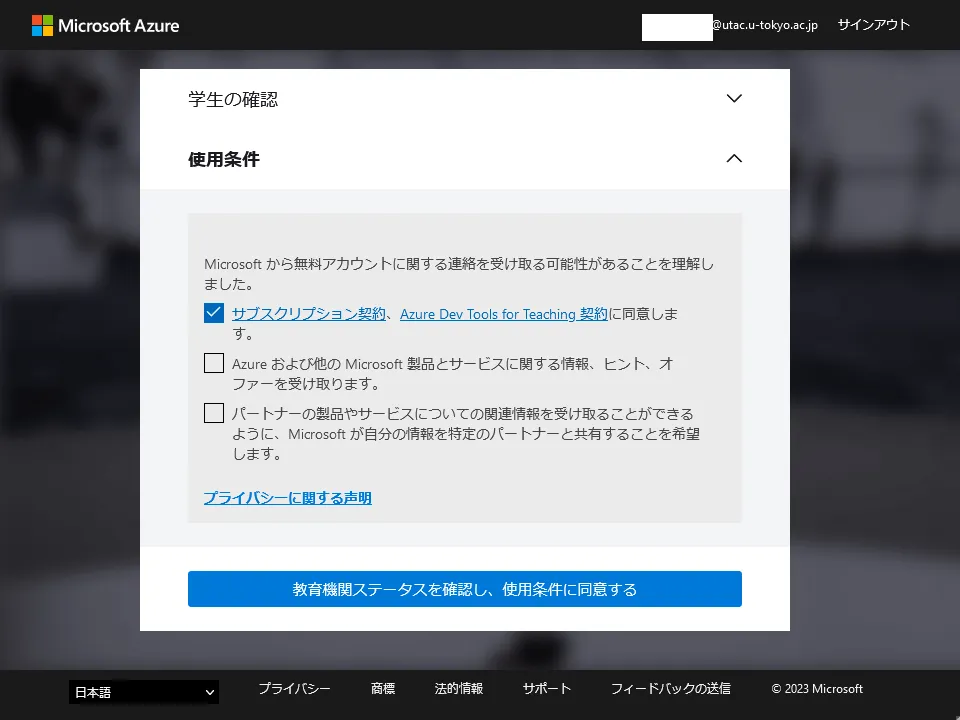The width and height of the screenshot is (960, 720).
Task: Open Azure Dev Tools for Teaching 契約 link
Action: pyautogui.click(x=503, y=314)
